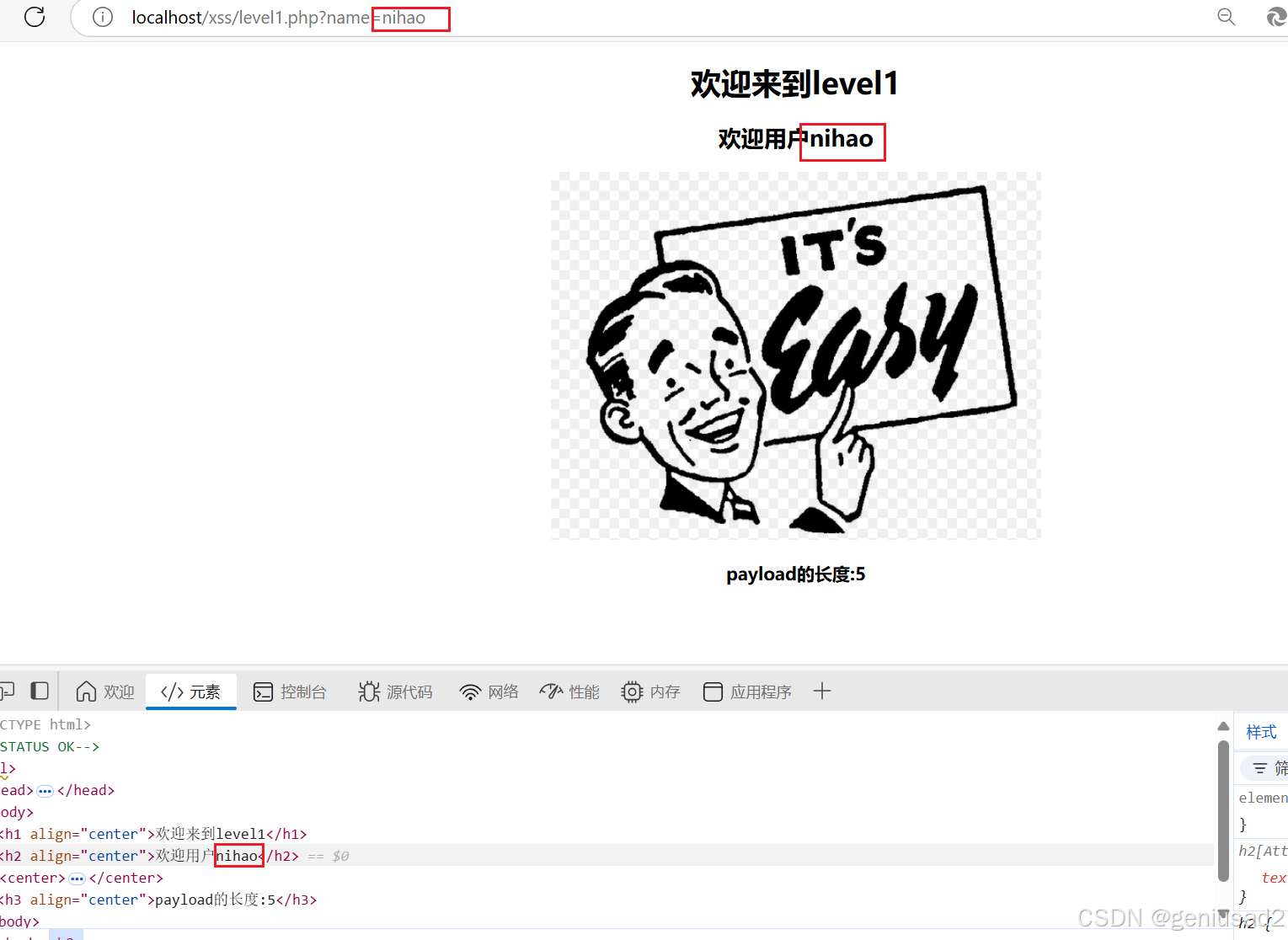Image resolution: width=1288 pixels, height=940 pixels.
Task: Switch to the 网络 (Network) tab
Action: pyautogui.click(x=489, y=692)
